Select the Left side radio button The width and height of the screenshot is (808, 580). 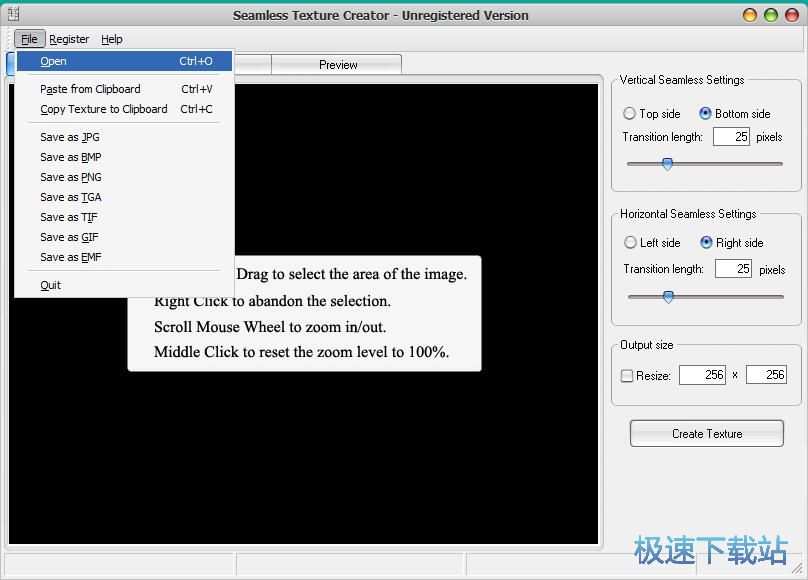point(630,243)
